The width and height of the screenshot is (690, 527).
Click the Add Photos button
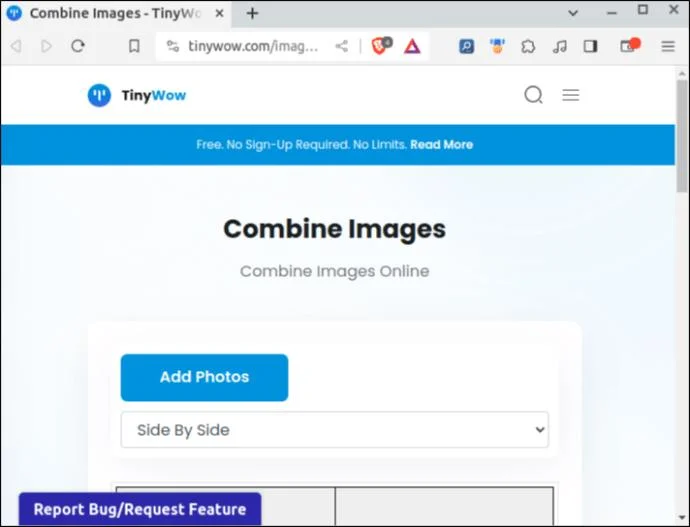(x=204, y=377)
